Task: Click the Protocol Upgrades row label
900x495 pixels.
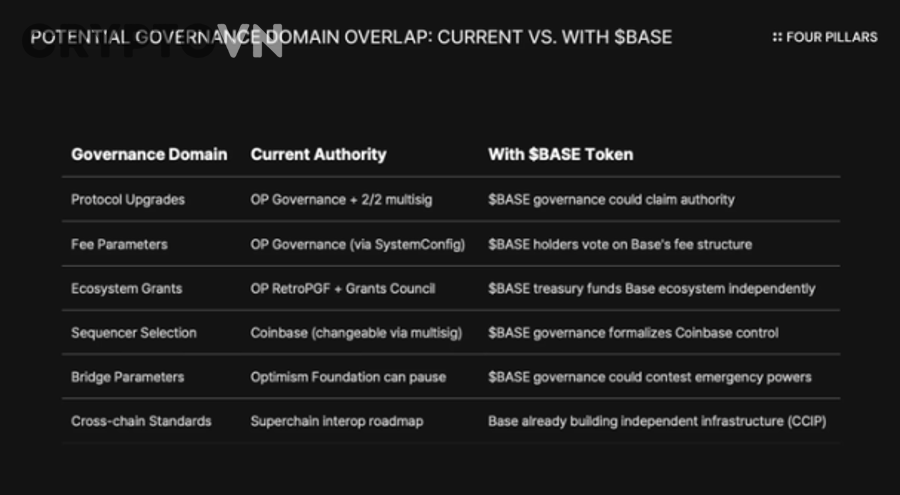Action: pos(128,200)
